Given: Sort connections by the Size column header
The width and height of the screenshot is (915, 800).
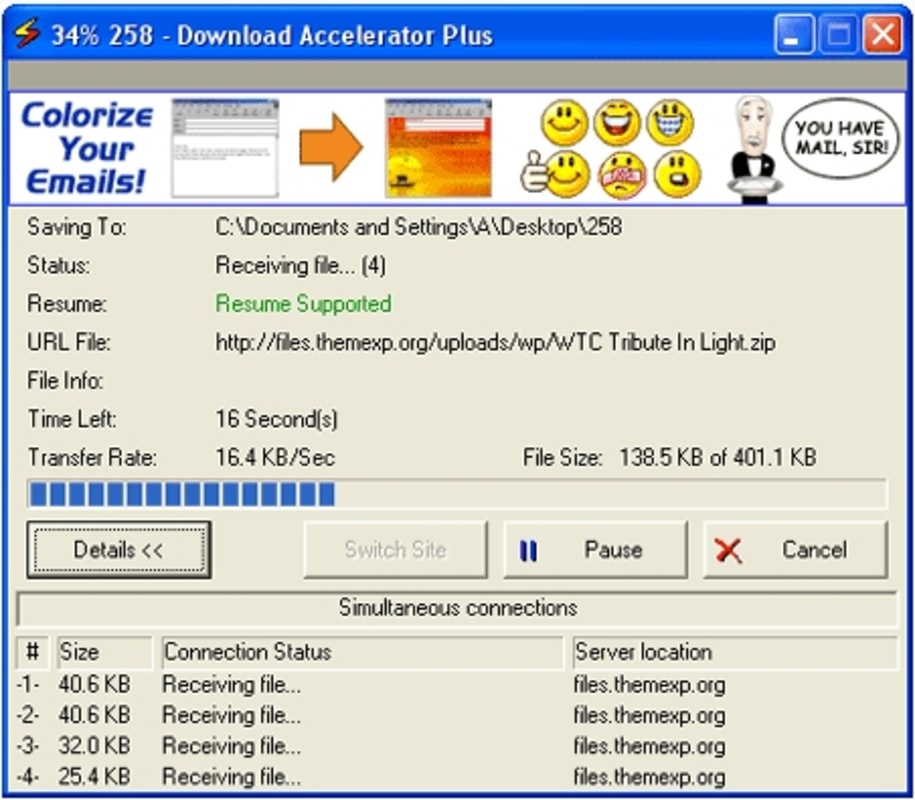Looking at the screenshot, I should coord(104,652).
